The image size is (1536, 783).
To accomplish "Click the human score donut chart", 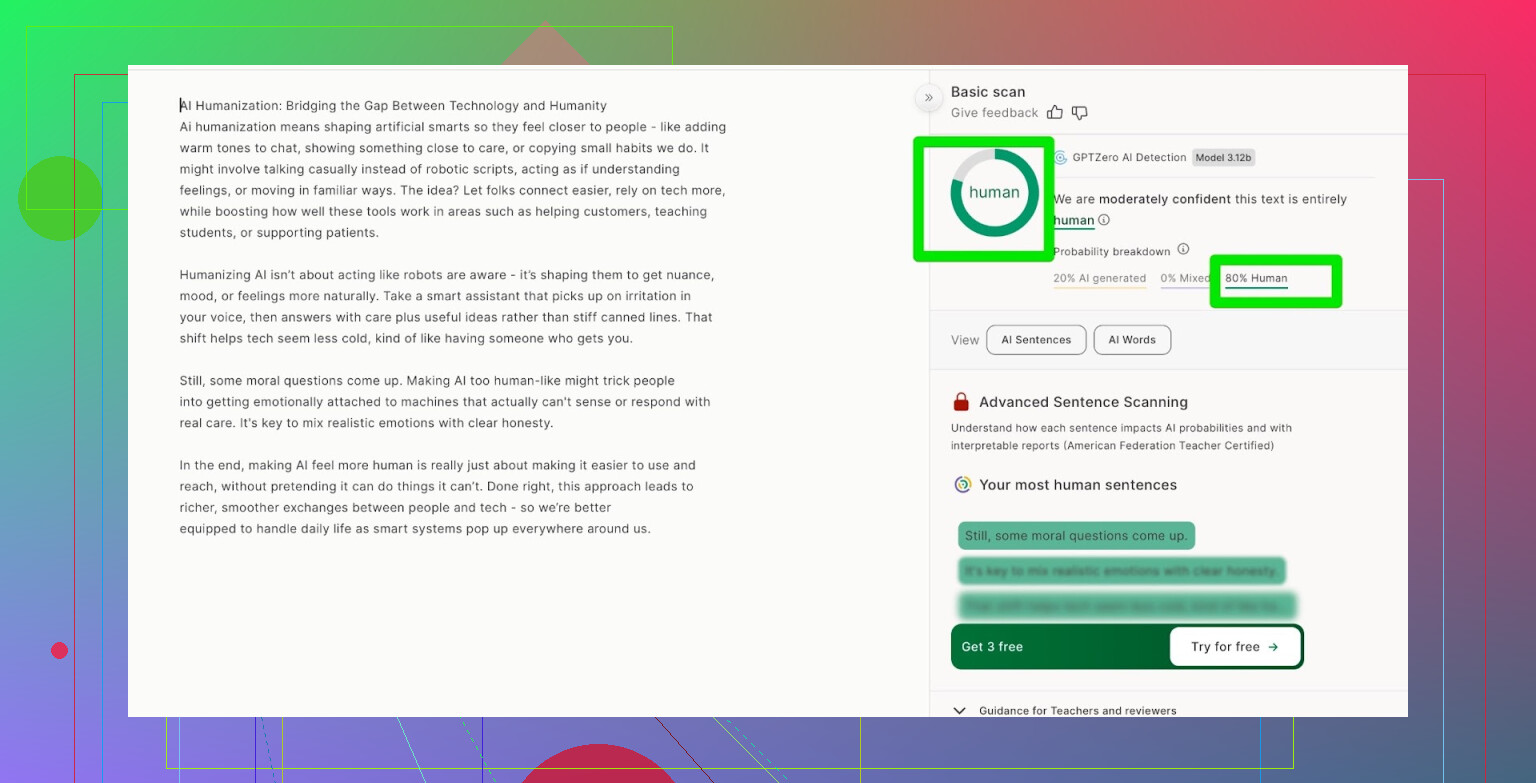I will point(994,193).
